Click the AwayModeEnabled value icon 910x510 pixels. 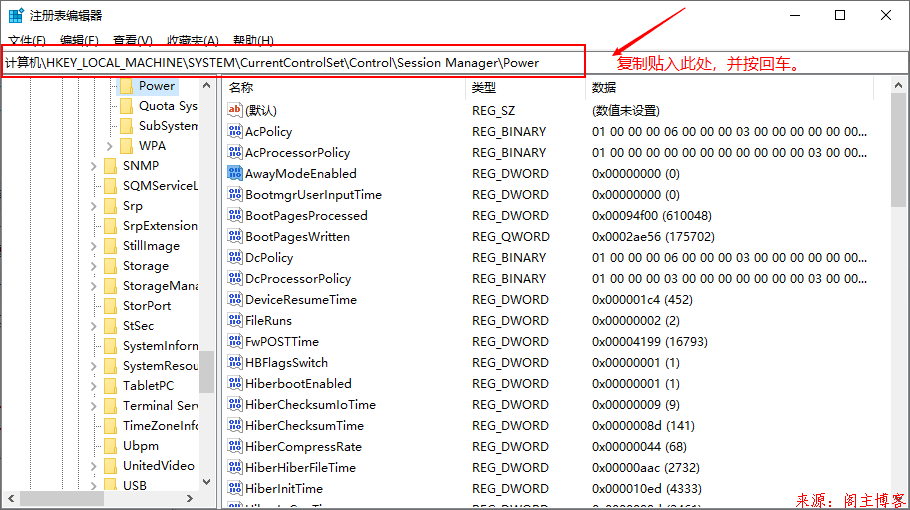click(x=234, y=173)
